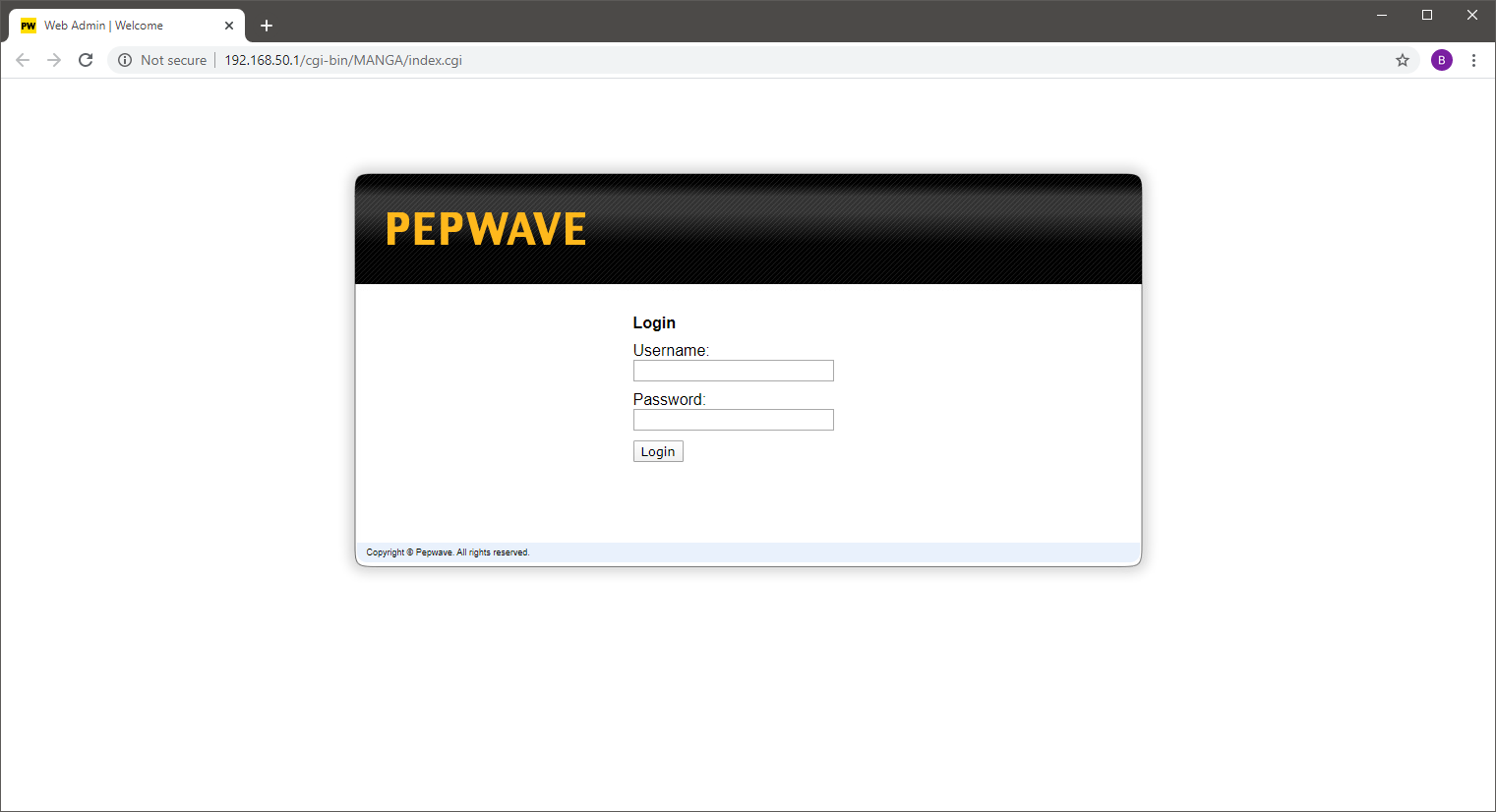Open the Chrome profile avatar menu
Viewport: 1496px width, 812px height.
pos(1442,60)
